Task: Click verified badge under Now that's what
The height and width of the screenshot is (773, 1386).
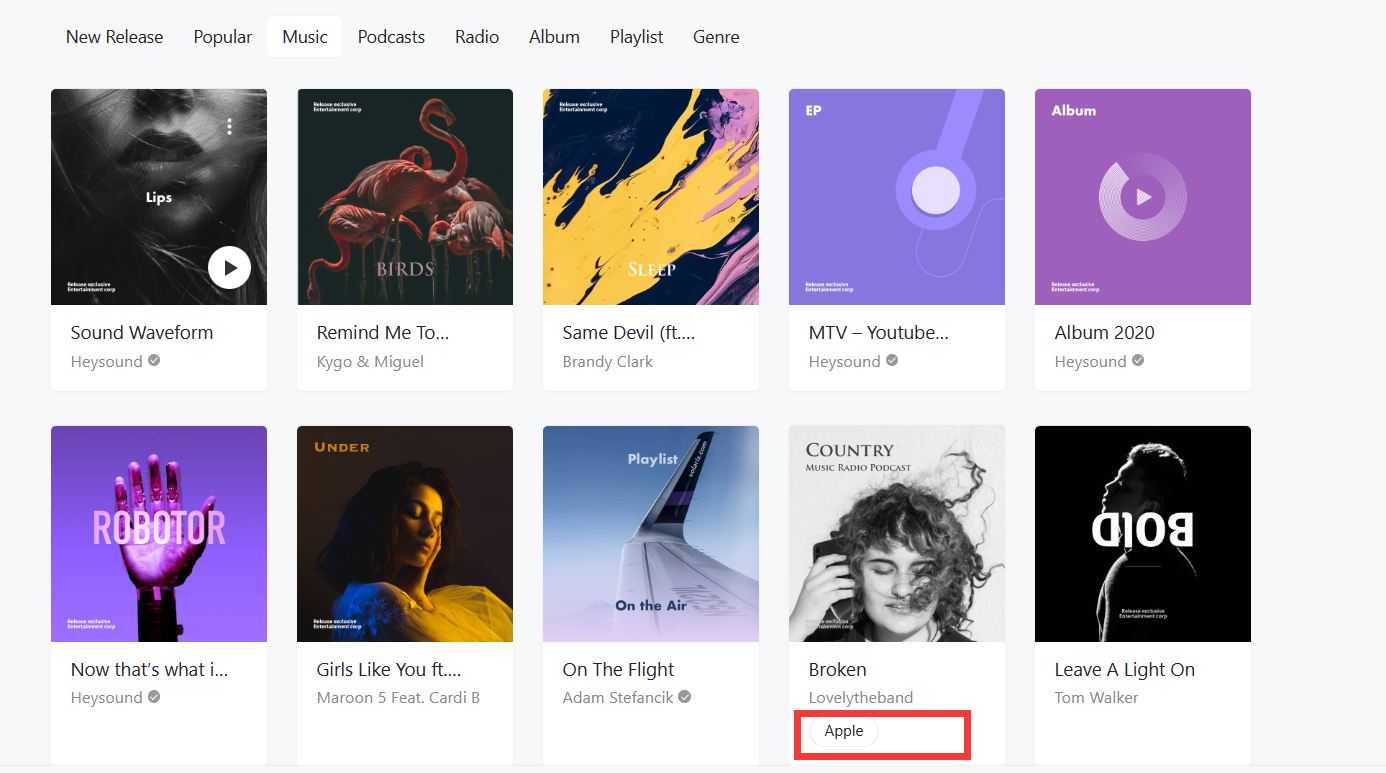Action: pyautogui.click(x=154, y=697)
